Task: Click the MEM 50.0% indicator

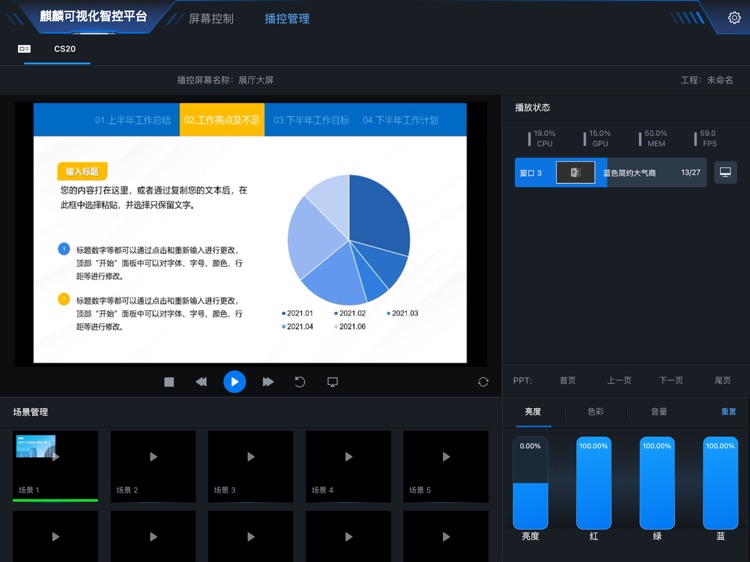Action: coord(652,138)
